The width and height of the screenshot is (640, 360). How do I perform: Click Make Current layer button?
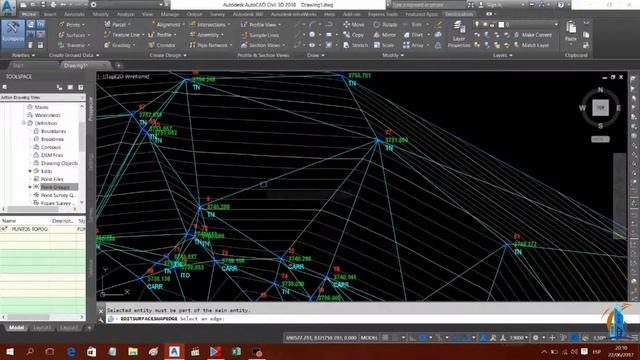pyautogui.click(x=532, y=35)
